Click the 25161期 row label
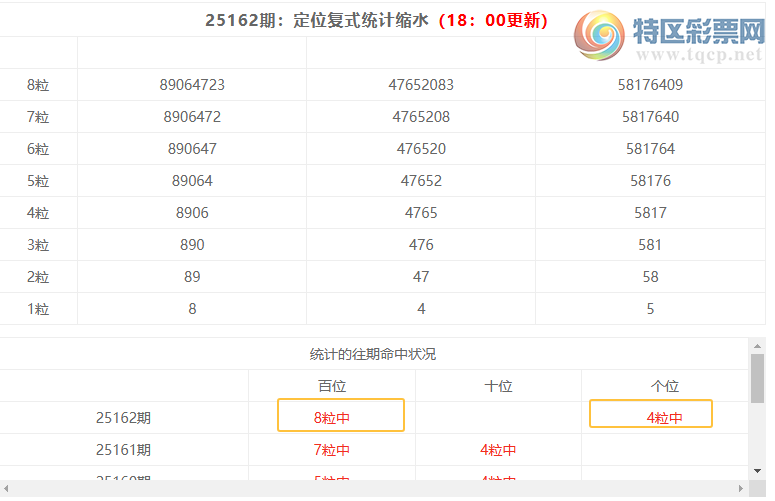The height and width of the screenshot is (501, 775). 124,450
